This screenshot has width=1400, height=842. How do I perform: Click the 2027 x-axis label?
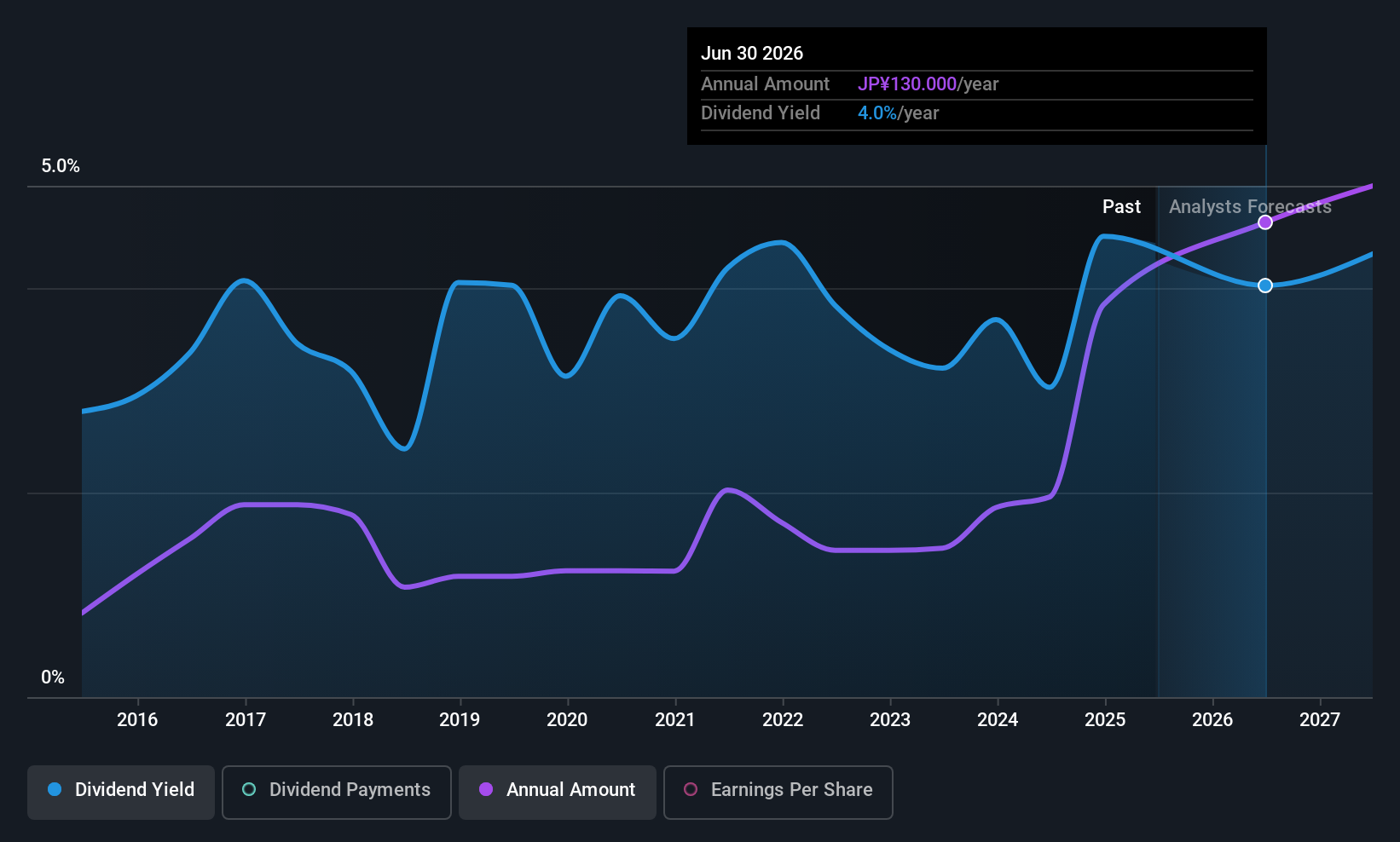click(x=1320, y=719)
